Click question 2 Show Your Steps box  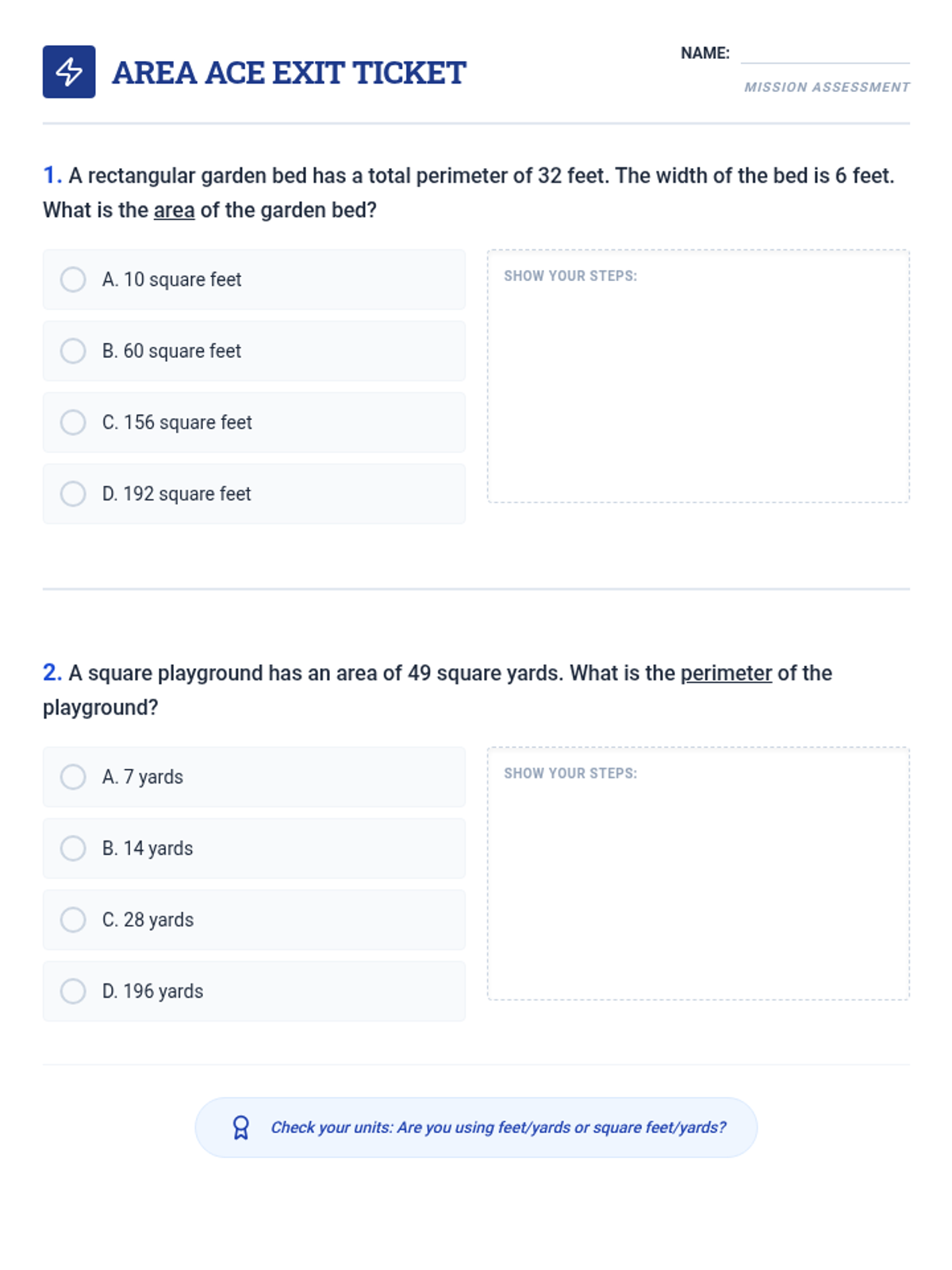pyautogui.click(x=698, y=885)
